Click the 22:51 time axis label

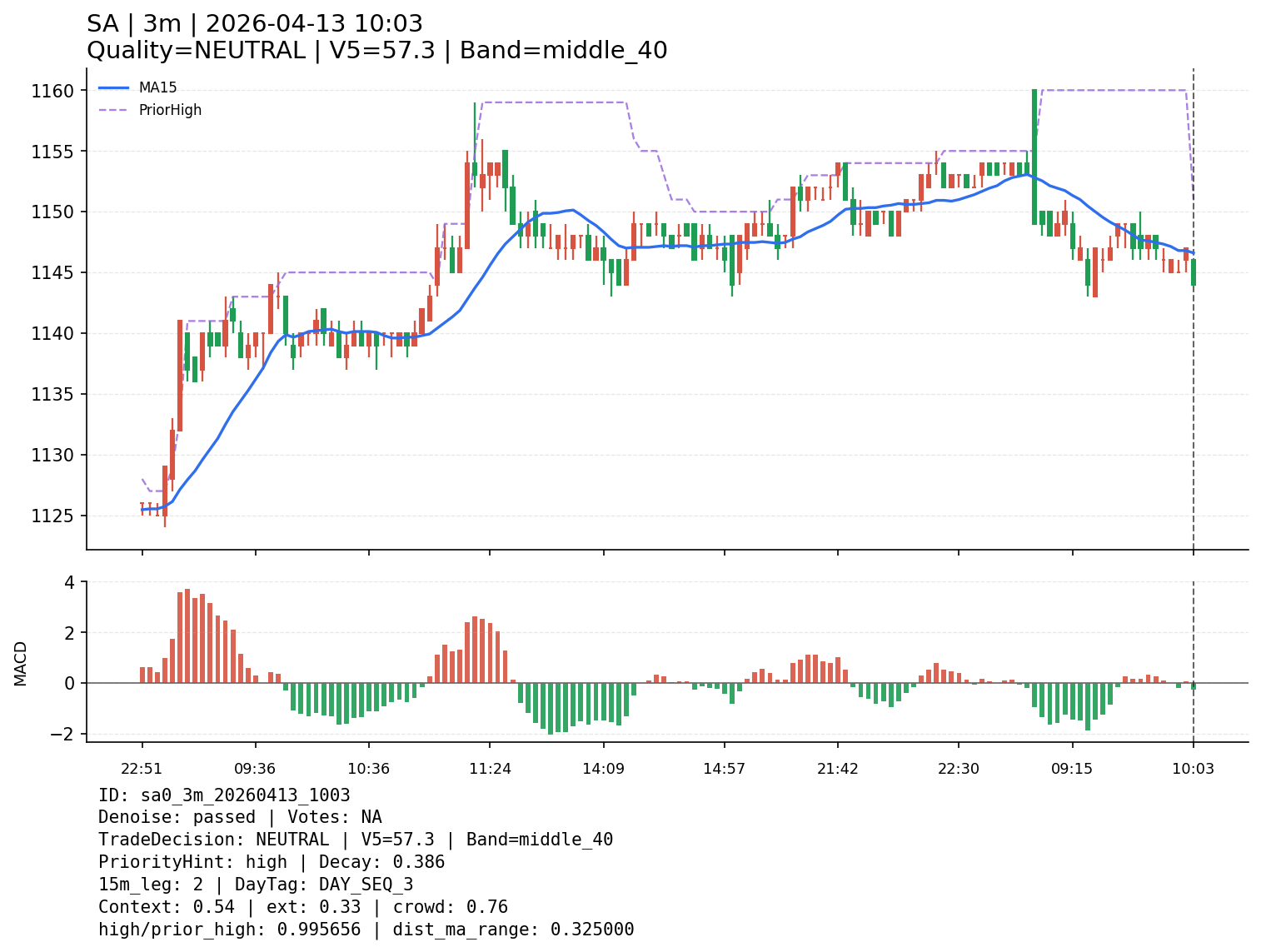[x=142, y=769]
